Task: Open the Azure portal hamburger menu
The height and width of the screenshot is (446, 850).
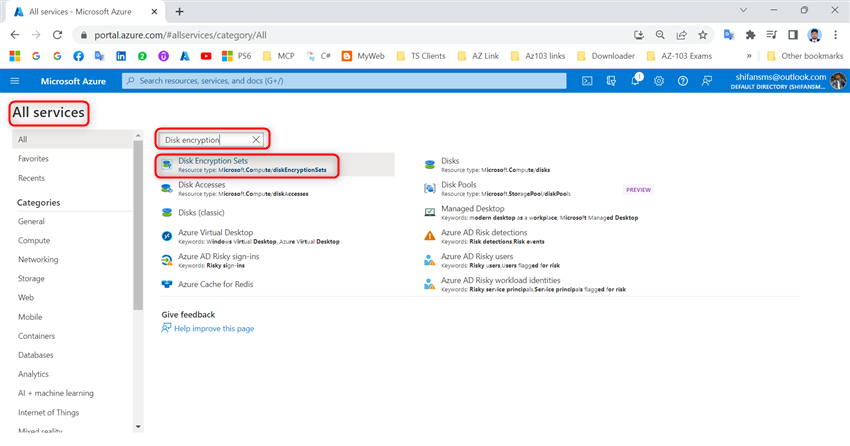Action: 15,81
